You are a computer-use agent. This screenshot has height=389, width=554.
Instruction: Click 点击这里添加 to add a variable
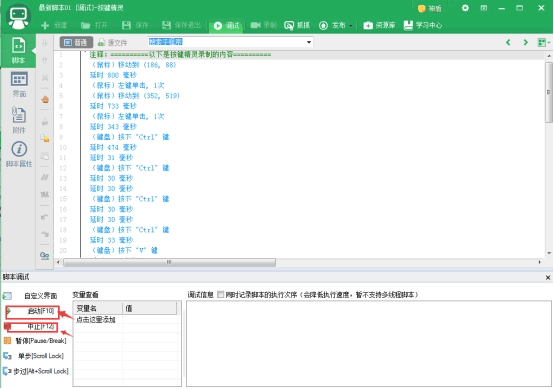[96, 320]
